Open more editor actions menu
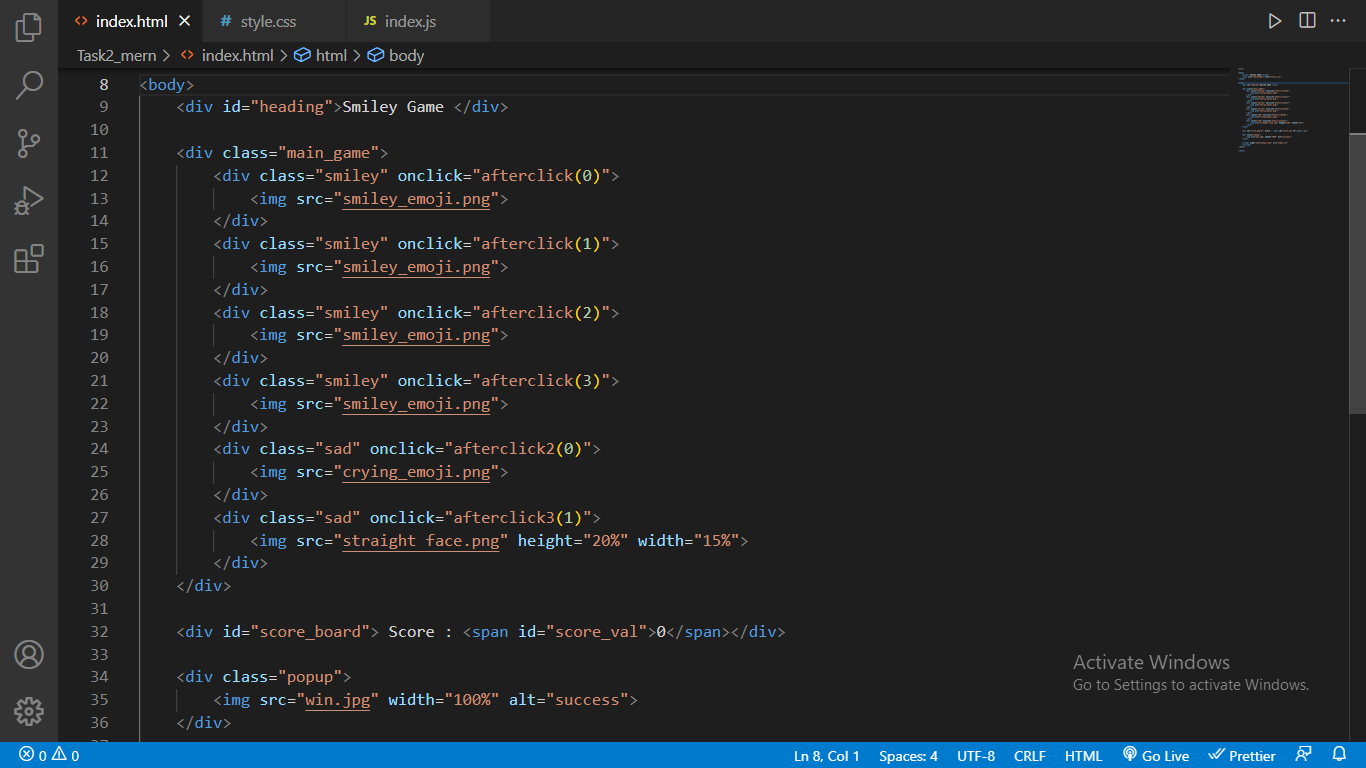 coord(1338,20)
